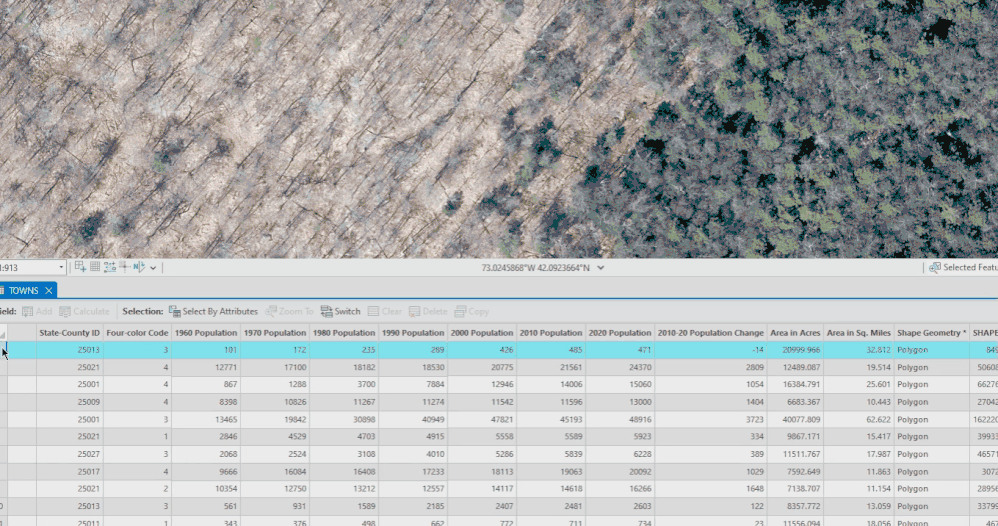Click the cell with 1990 population 4915
The image size is (998, 526).
(x=412, y=436)
